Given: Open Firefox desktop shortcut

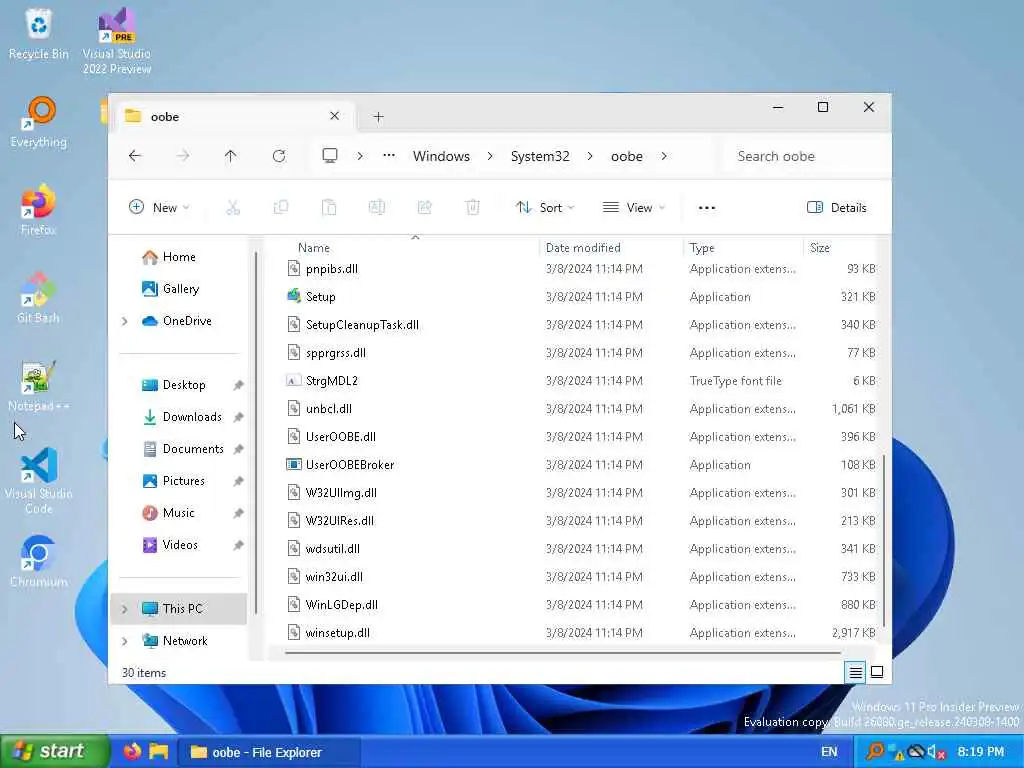Looking at the screenshot, I should click(x=39, y=210).
